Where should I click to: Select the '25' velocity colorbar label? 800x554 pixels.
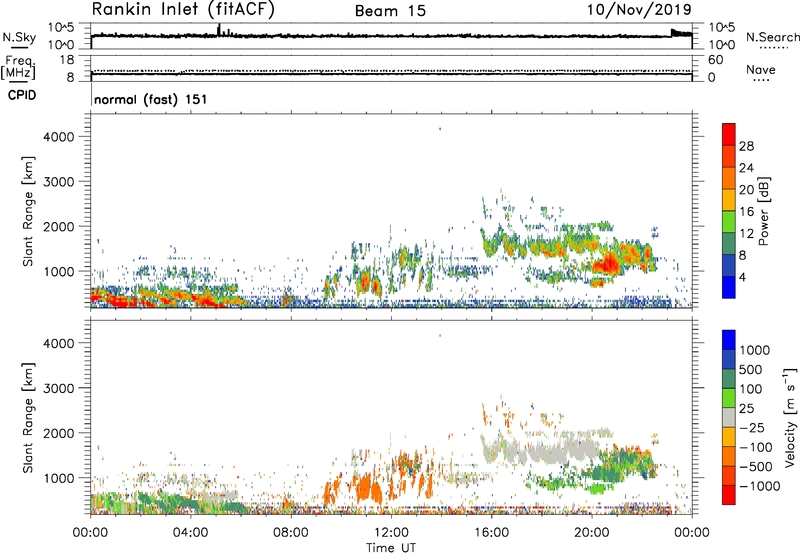pyautogui.click(x=746, y=409)
